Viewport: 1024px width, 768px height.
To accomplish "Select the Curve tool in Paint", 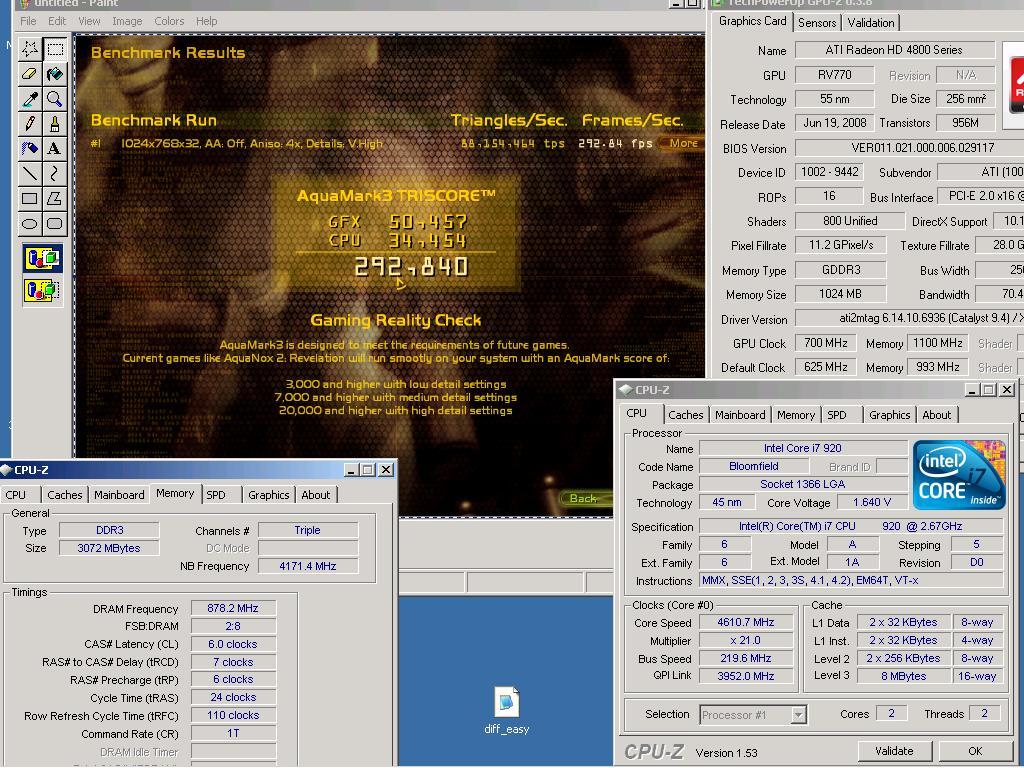I will pos(55,173).
